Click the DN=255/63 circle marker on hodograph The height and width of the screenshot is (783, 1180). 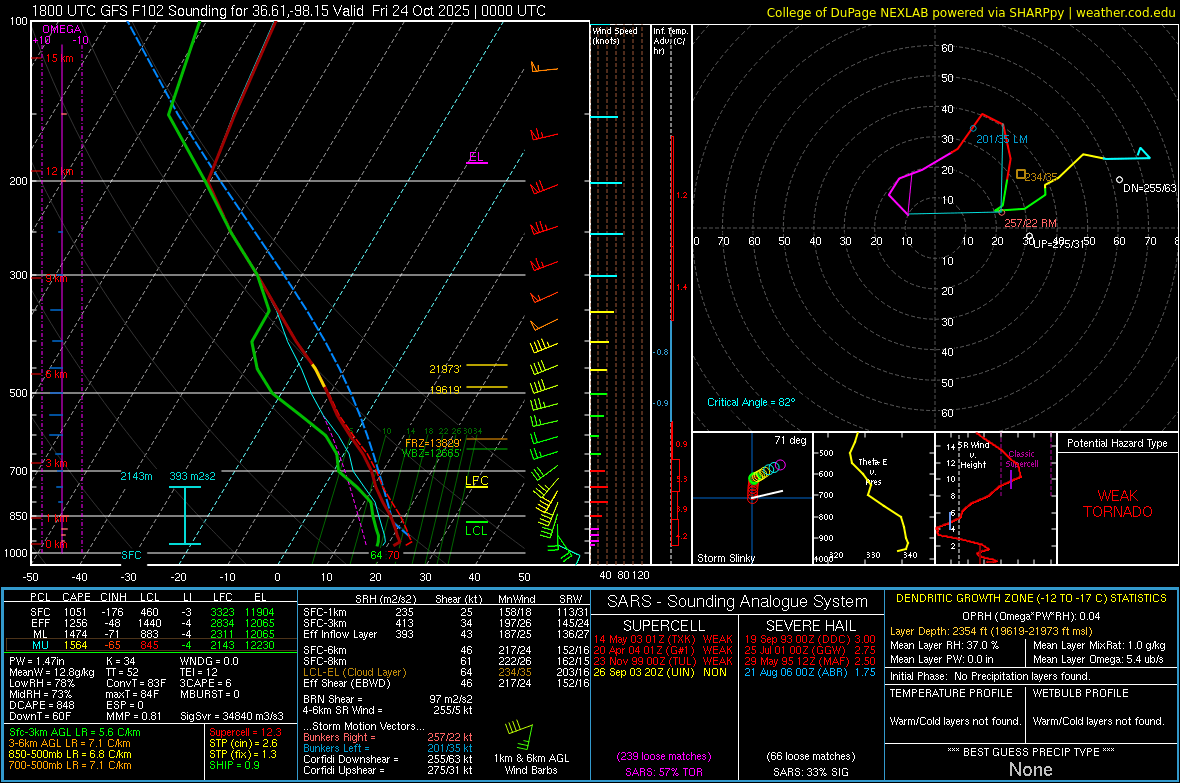(1119, 180)
